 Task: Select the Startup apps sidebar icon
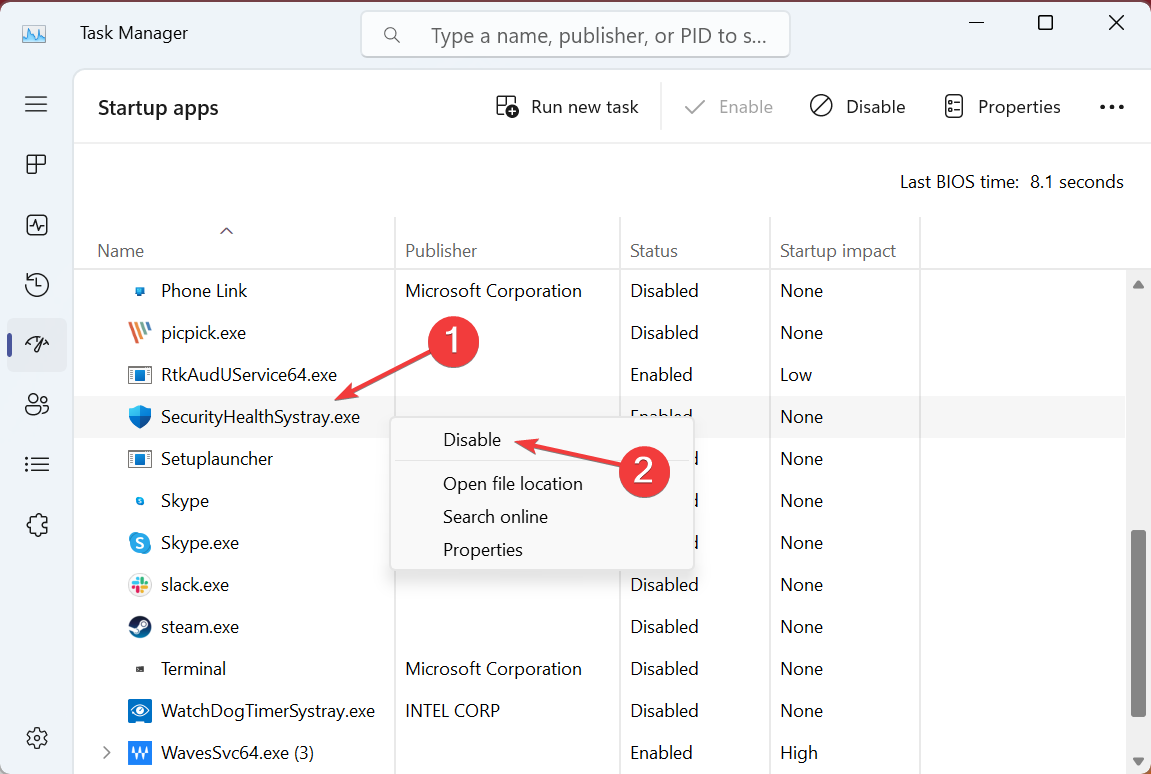click(36, 344)
